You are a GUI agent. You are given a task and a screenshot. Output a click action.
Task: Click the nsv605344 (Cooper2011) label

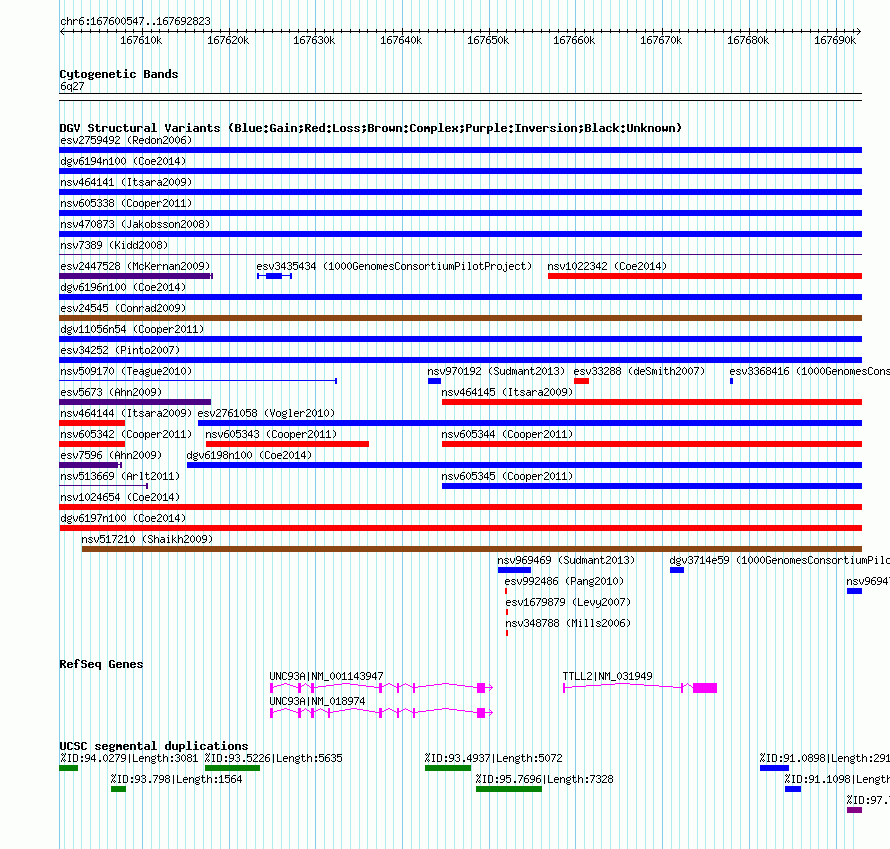(x=507, y=434)
